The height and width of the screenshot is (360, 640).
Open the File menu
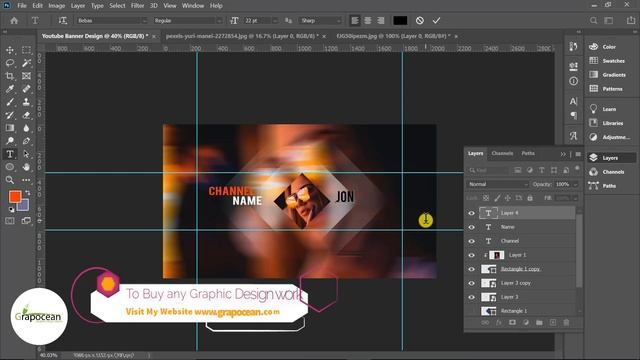[22, 6]
